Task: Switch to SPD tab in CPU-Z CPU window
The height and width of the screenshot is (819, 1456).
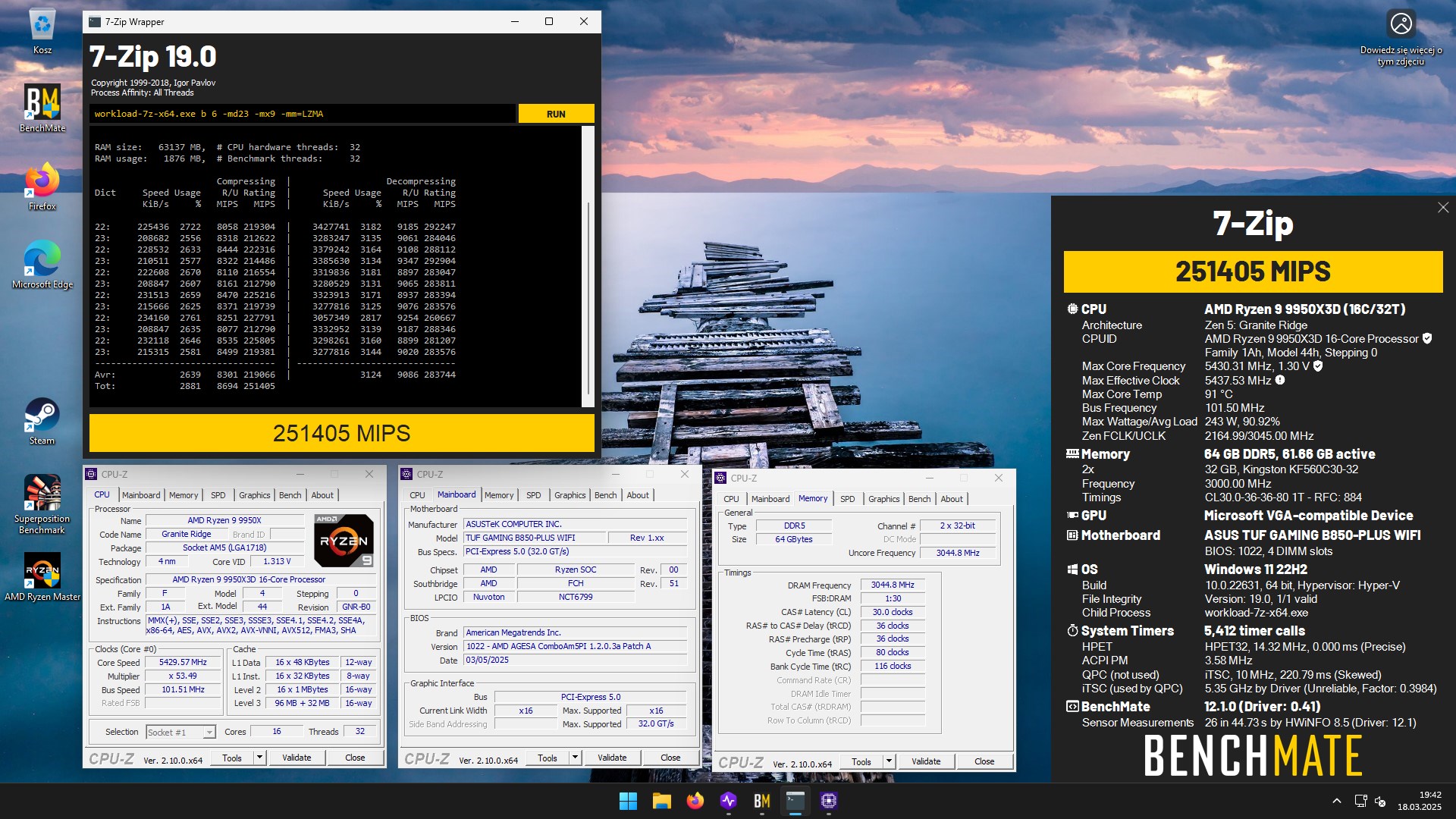Action: [218, 495]
